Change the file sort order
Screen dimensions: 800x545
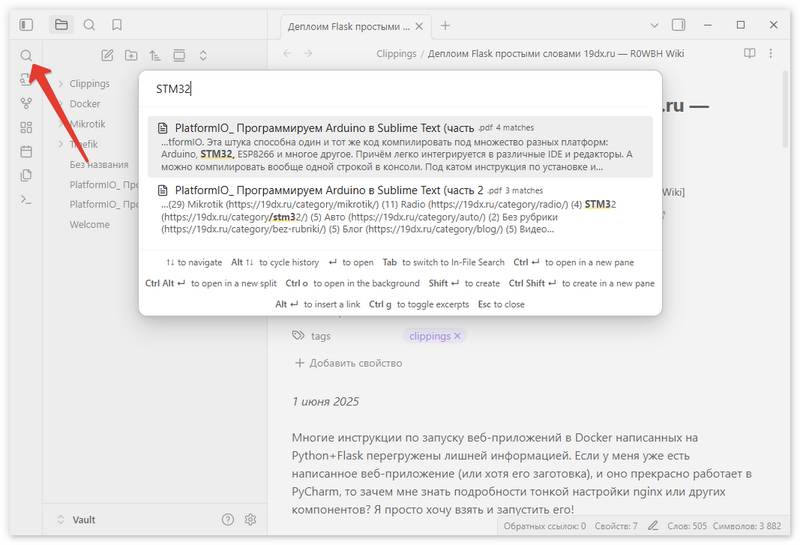(155, 55)
